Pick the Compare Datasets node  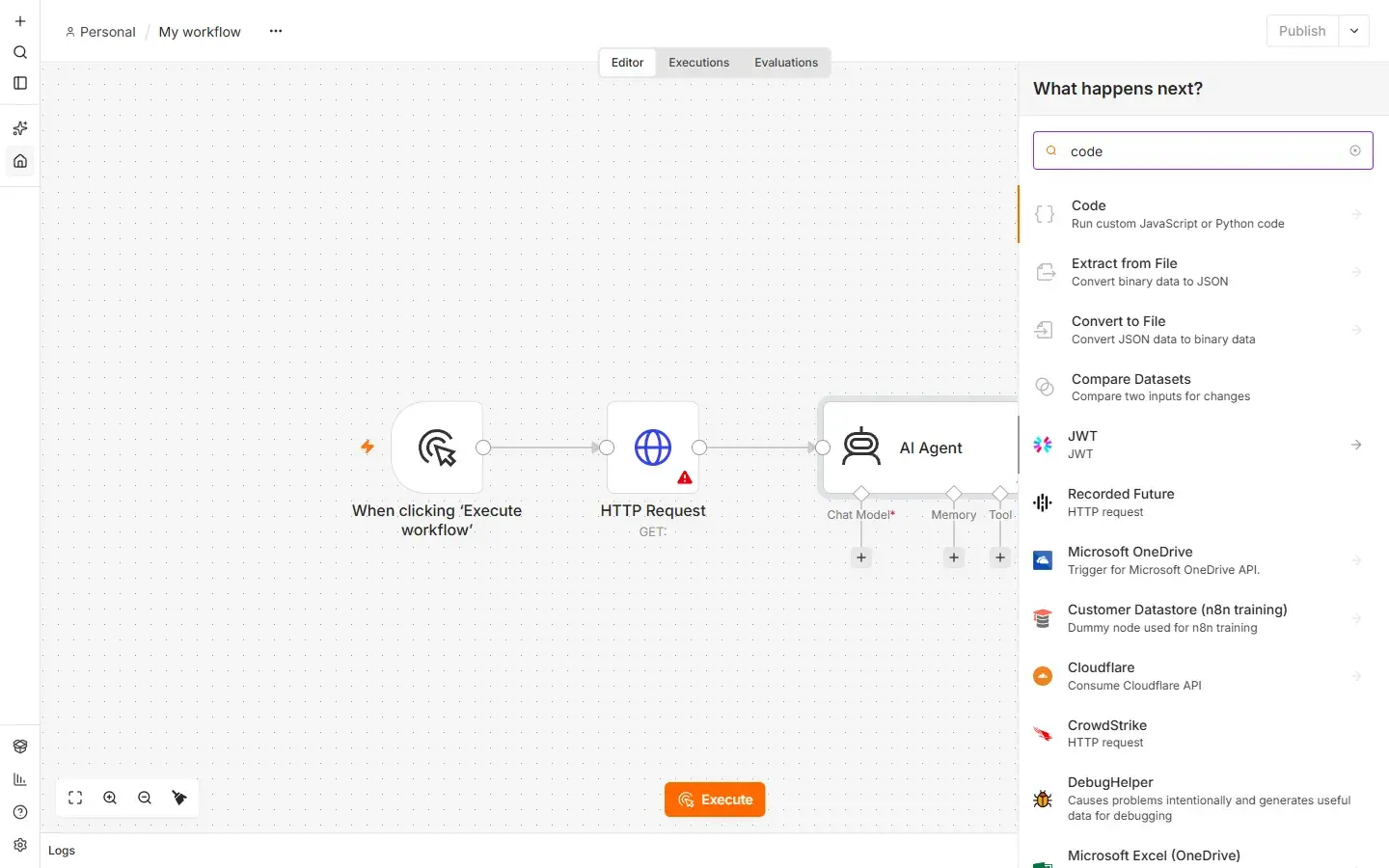(1203, 387)
